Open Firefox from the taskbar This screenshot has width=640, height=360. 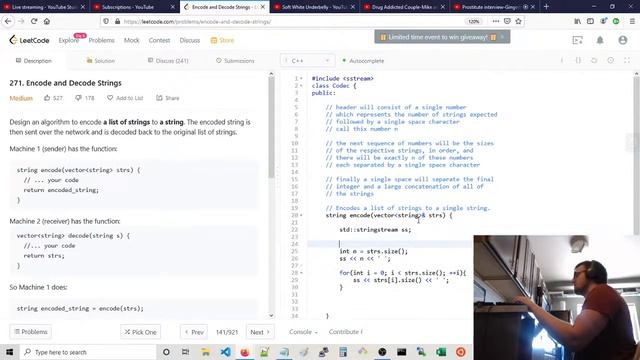pyautogui.click(x=245, y=352)
